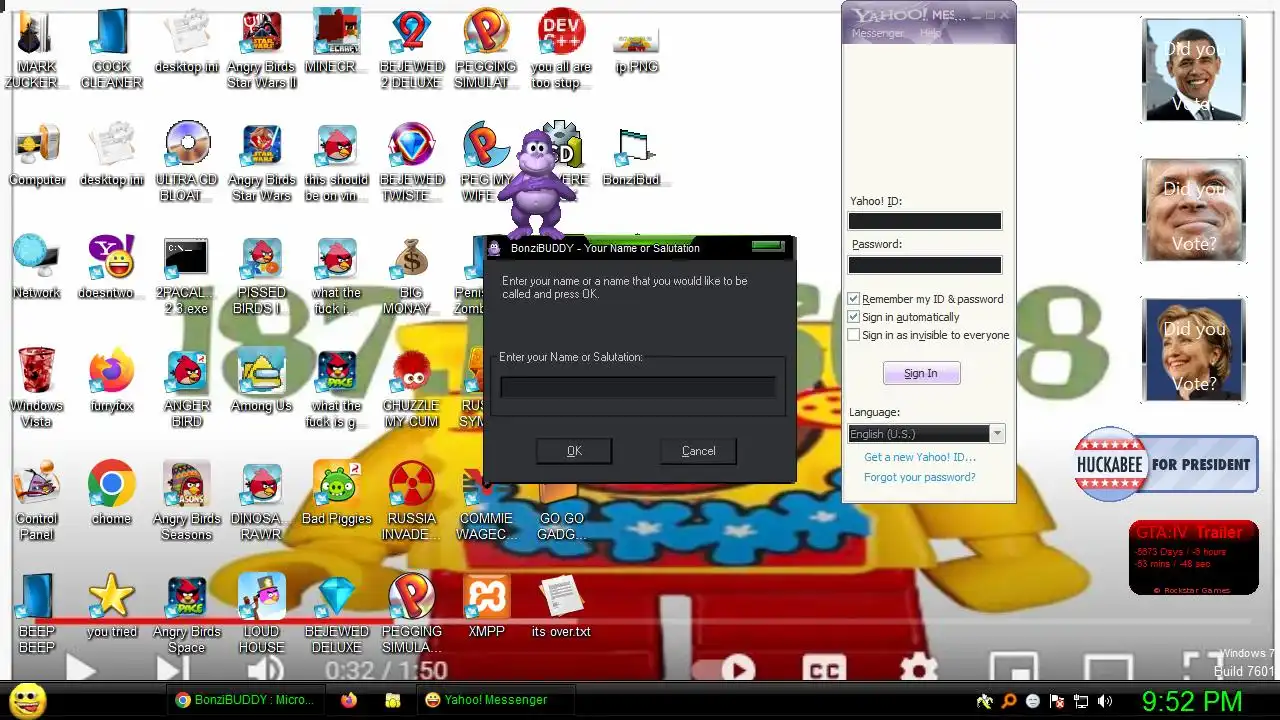Viewport: 1280px width, 720px height.
Task: Click the volume speaker icon in system tray
Action: [1105, 701]
